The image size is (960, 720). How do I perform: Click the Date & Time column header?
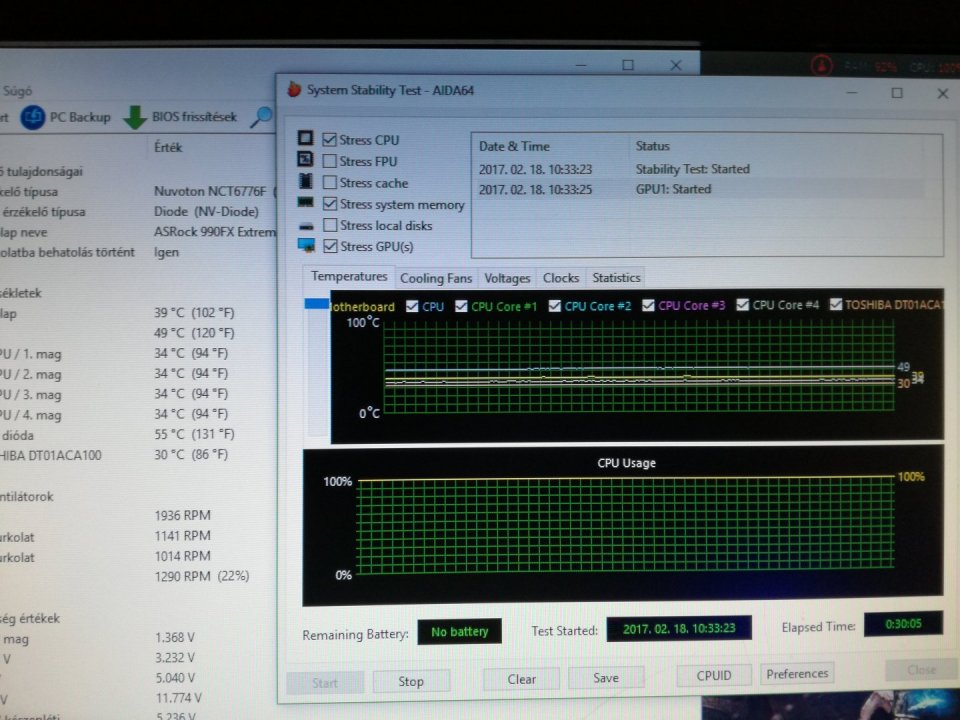514,146
